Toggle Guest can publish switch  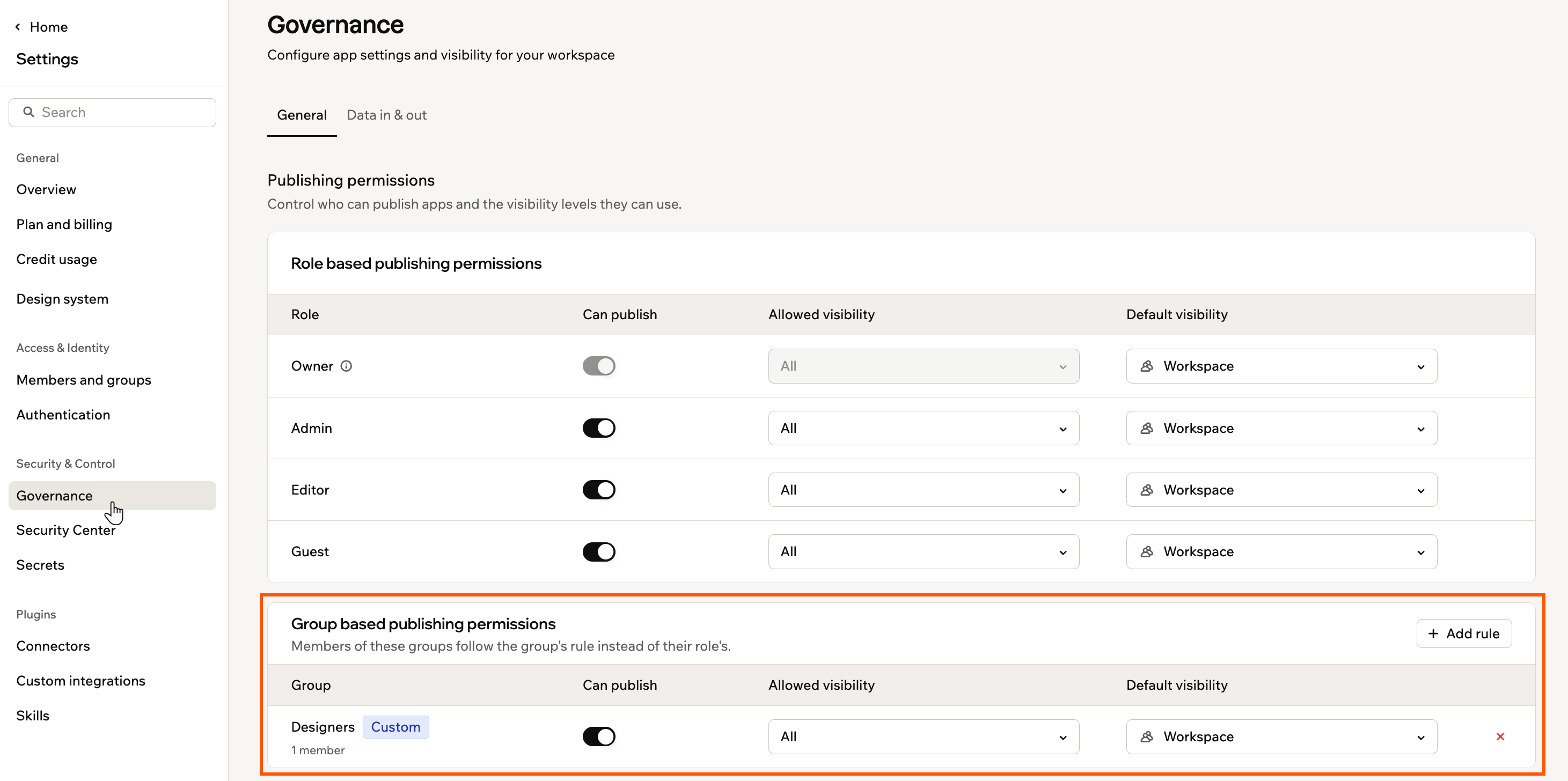[x=599, y=551]
